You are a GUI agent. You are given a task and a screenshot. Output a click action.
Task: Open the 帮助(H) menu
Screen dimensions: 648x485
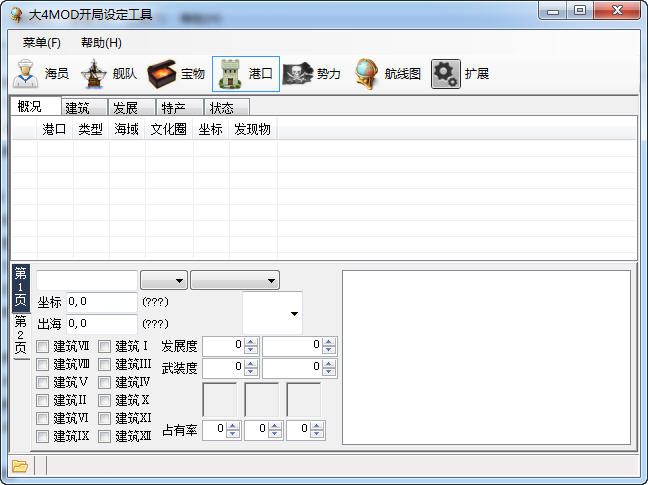(101, 43)
